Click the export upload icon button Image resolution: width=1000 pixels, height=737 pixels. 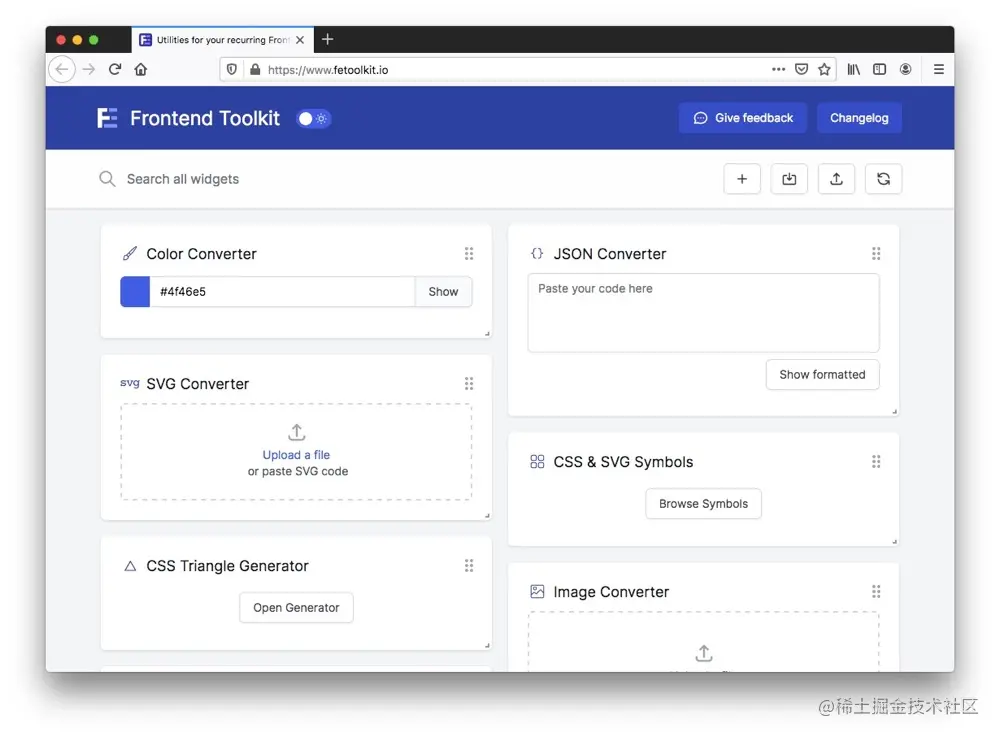(x=836, y=179)
